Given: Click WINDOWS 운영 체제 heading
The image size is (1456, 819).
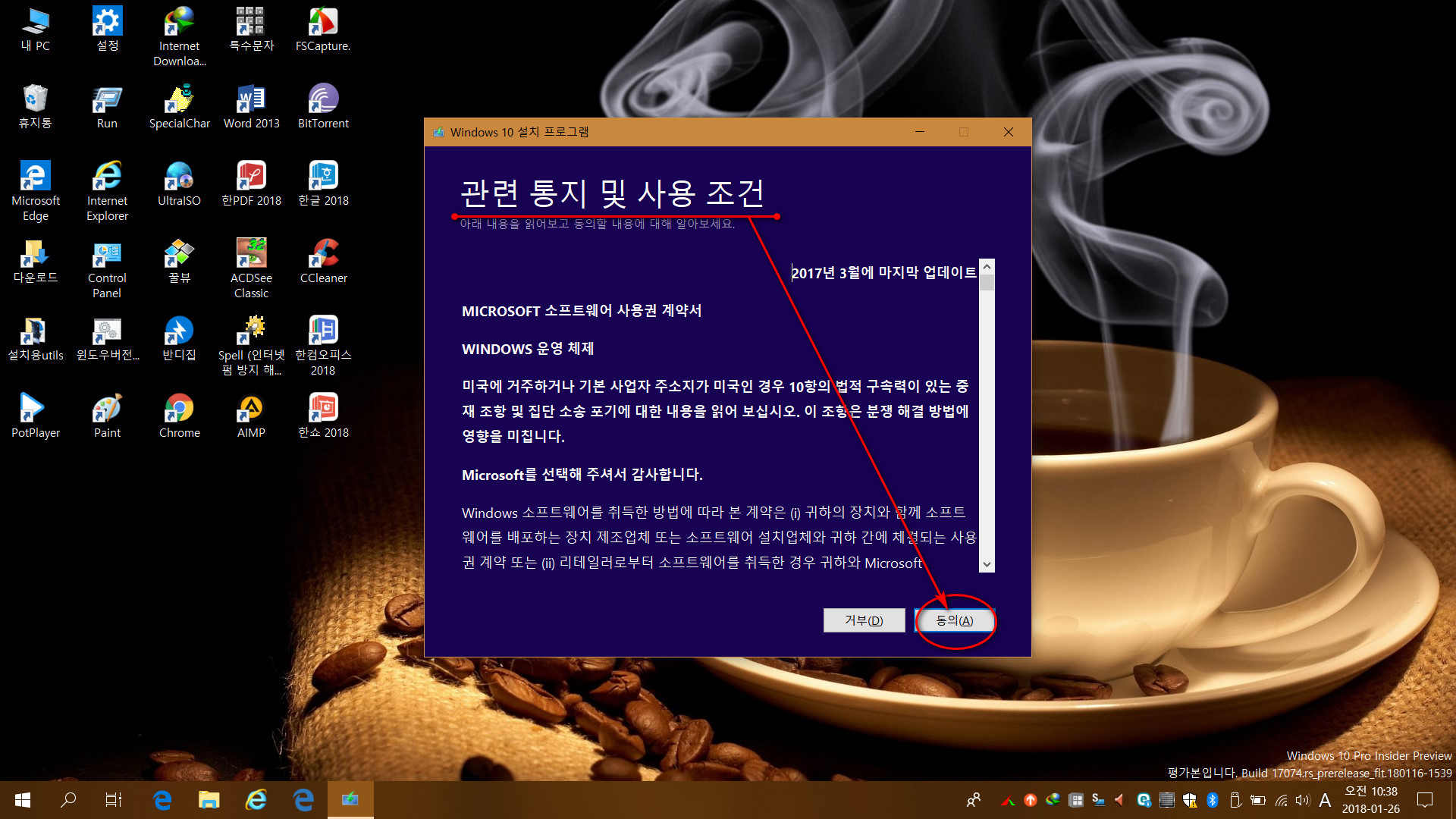Looking at the screenshot, I should tap(528, 349).
